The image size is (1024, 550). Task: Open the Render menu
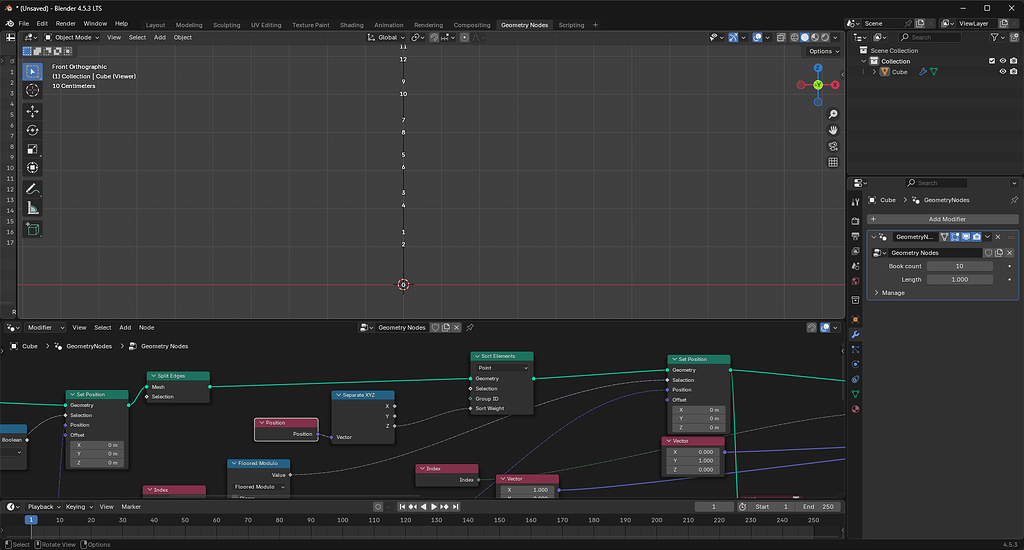[65, 24]
